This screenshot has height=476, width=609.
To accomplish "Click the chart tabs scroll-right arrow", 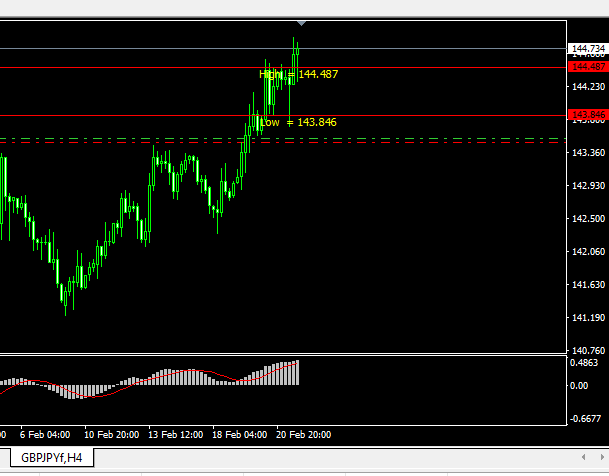I will point(602,457).
